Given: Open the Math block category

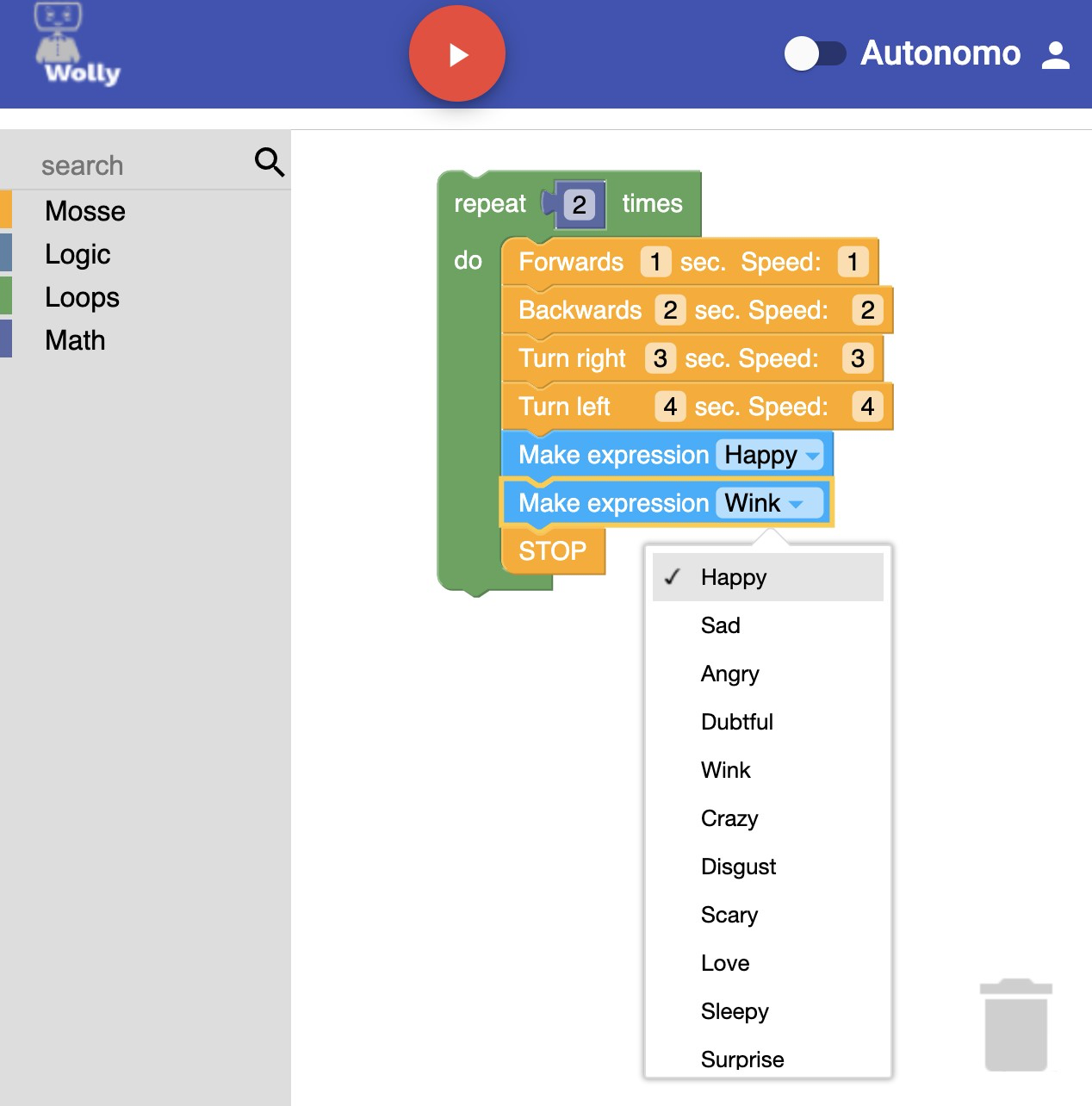Looking at the screenshot, I should [x=75, y=340].
